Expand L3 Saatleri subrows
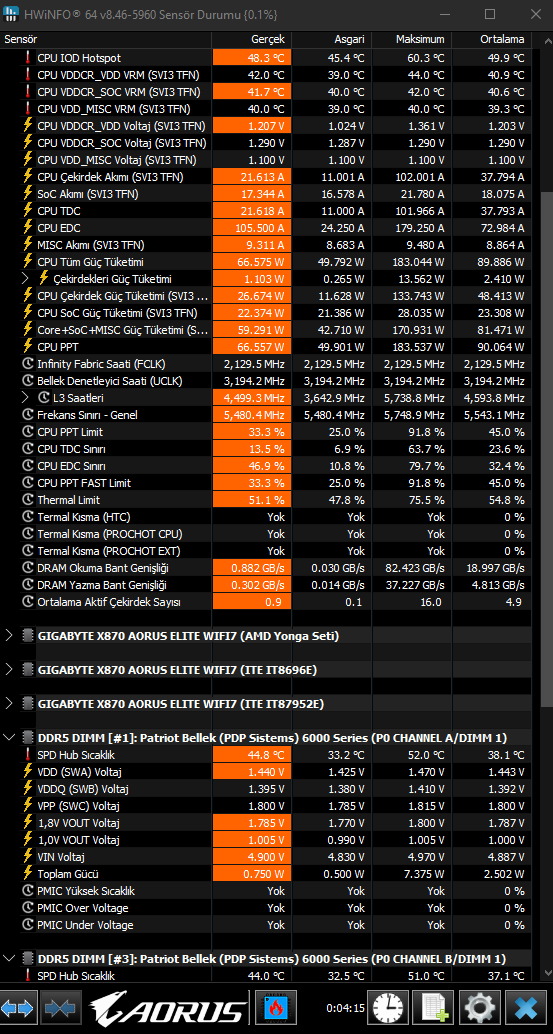The image size is (553, 1034). [25, 398]
